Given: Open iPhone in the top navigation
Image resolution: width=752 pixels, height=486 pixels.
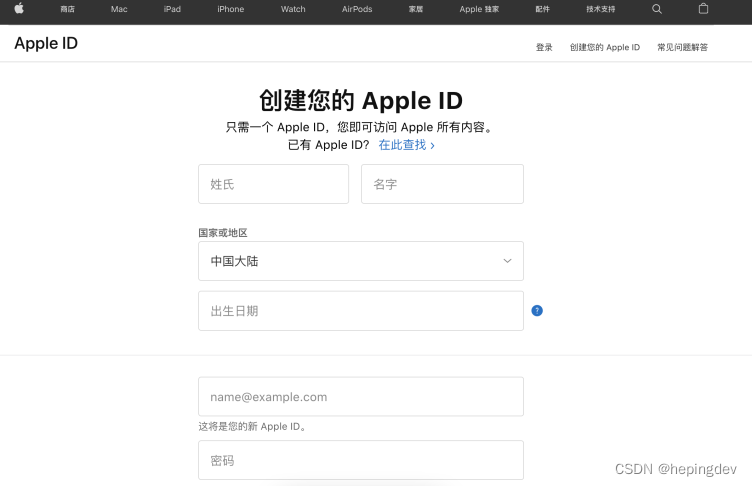Looking at the screenshot, I should click(x=231, y=9).
